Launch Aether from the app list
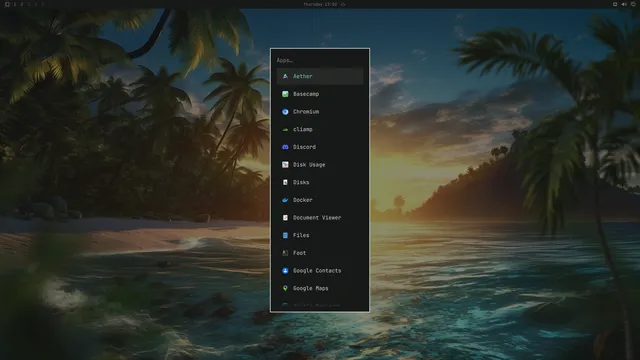Screen dimensions: 640x360 pos(320,76)
